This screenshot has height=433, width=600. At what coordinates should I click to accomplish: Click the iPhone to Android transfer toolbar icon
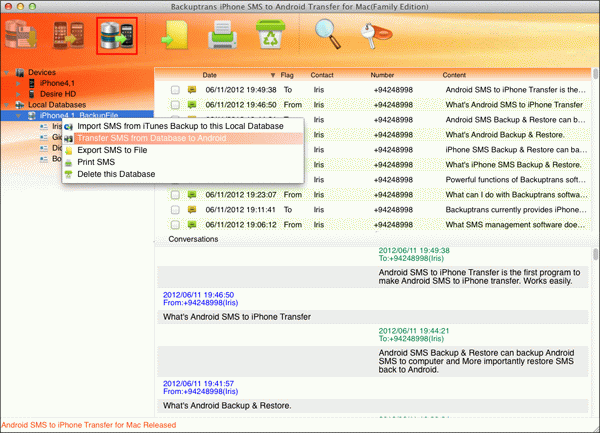click(68, 35)
